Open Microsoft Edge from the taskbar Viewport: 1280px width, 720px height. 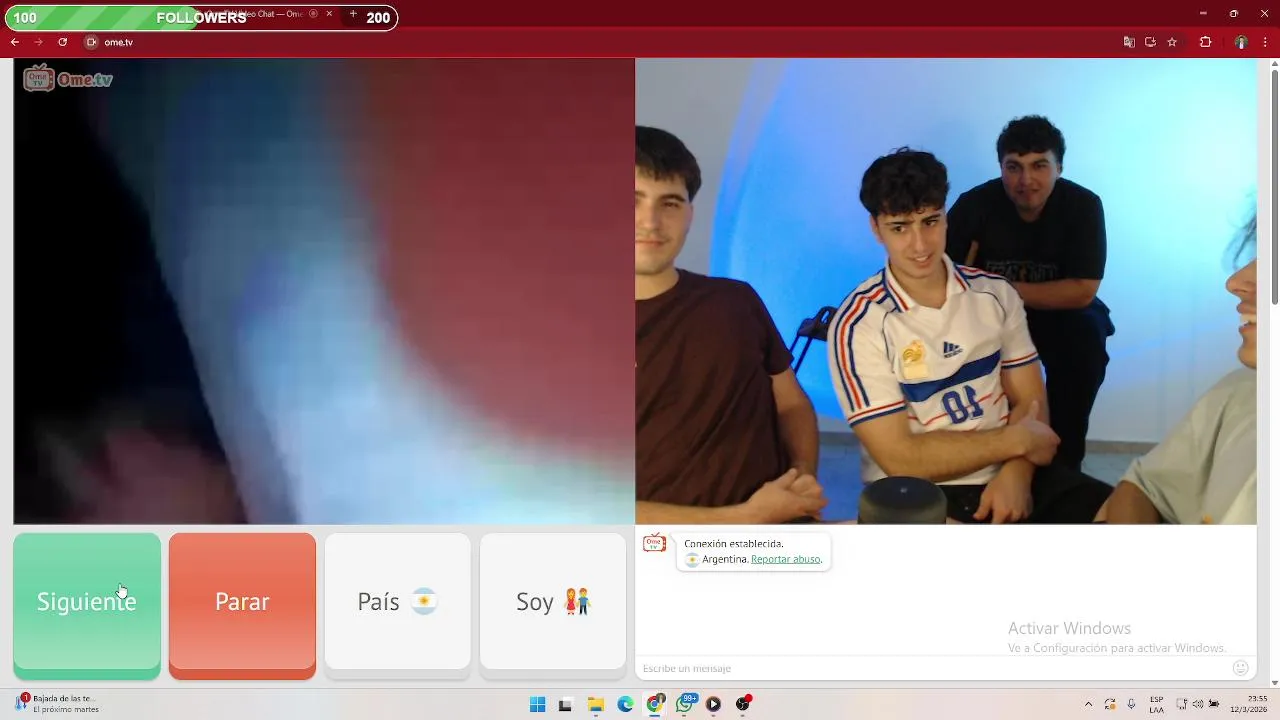click(625, 704)
